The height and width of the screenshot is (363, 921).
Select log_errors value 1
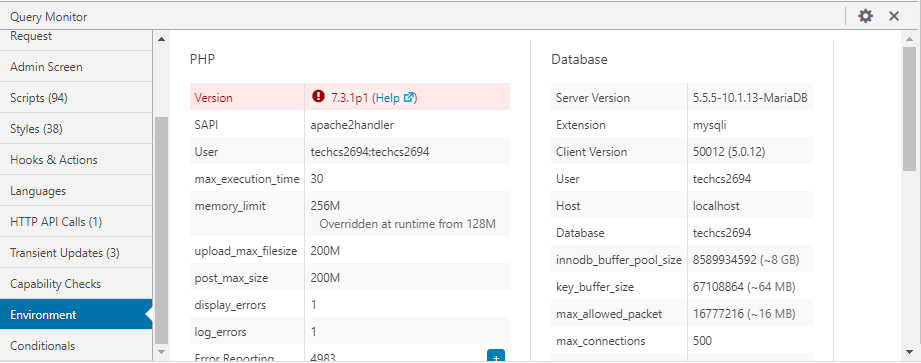pyautogui.click(x=314, y=332)
